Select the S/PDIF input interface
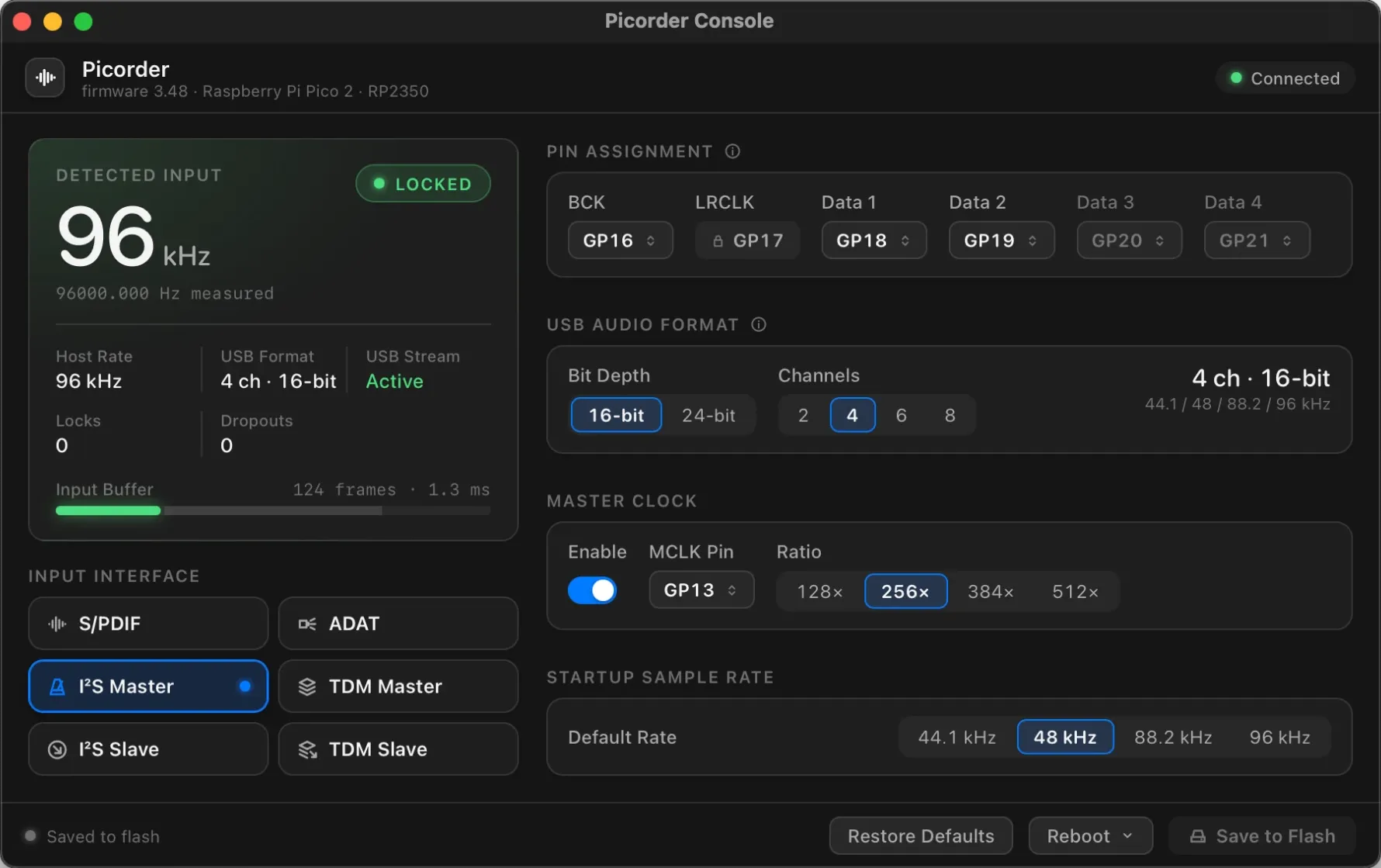Screen dimensions: 1381x868 click(x=148, y=624)
